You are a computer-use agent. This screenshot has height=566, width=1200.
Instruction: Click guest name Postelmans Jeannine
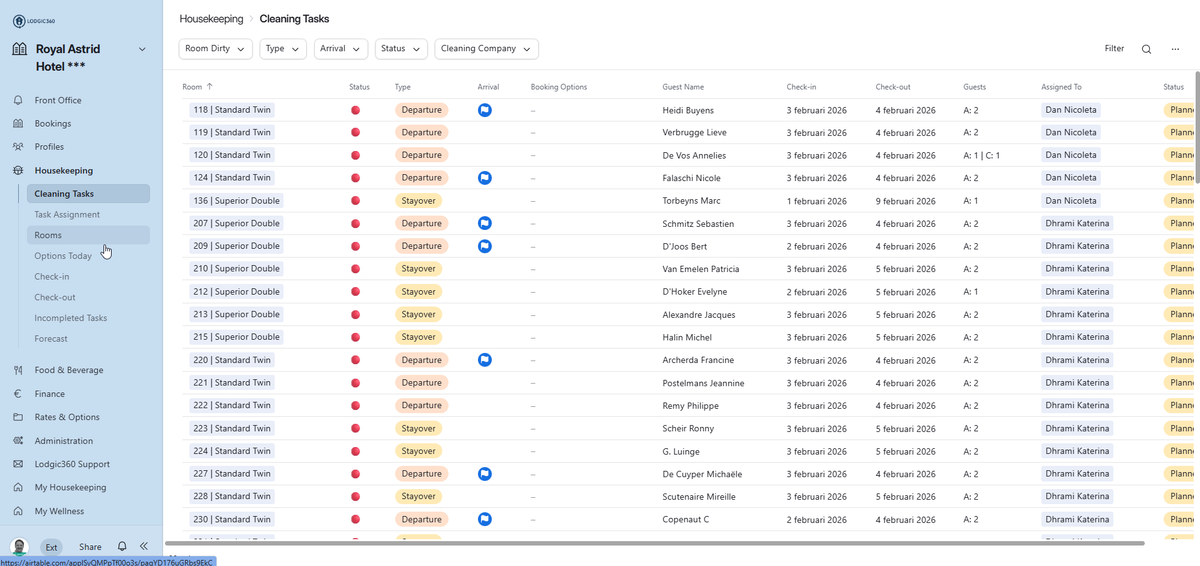click(703, 383)
